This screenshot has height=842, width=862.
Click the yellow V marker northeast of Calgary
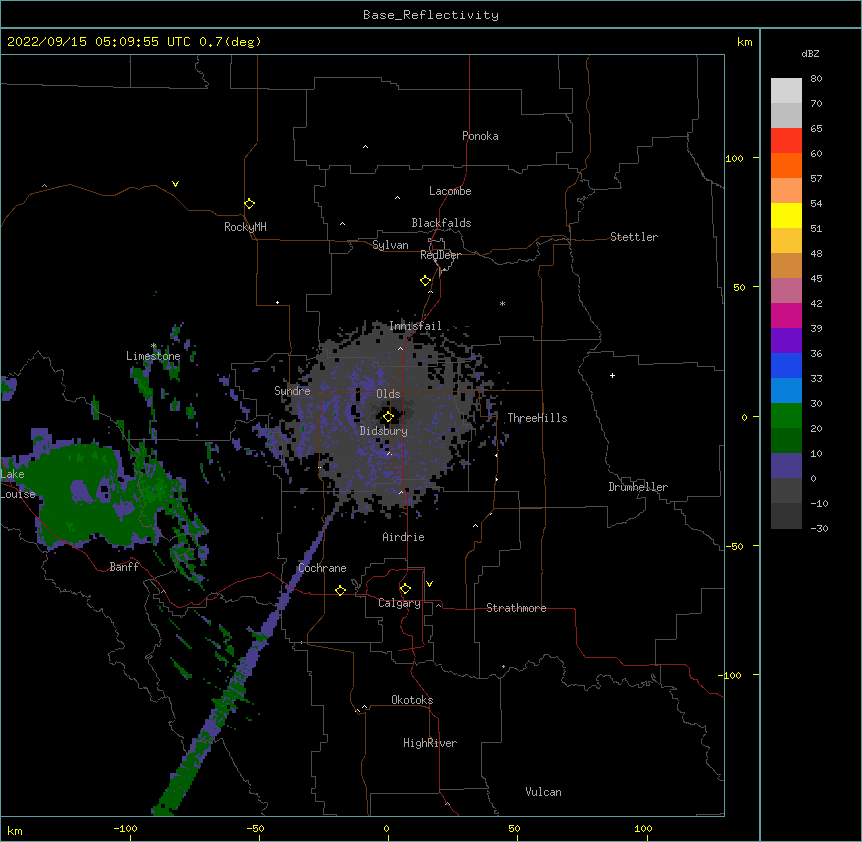(x=429, y=584)
